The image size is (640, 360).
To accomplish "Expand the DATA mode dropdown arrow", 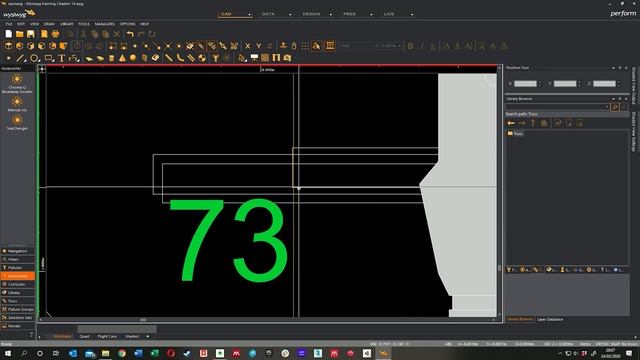I will click(290, 15).
